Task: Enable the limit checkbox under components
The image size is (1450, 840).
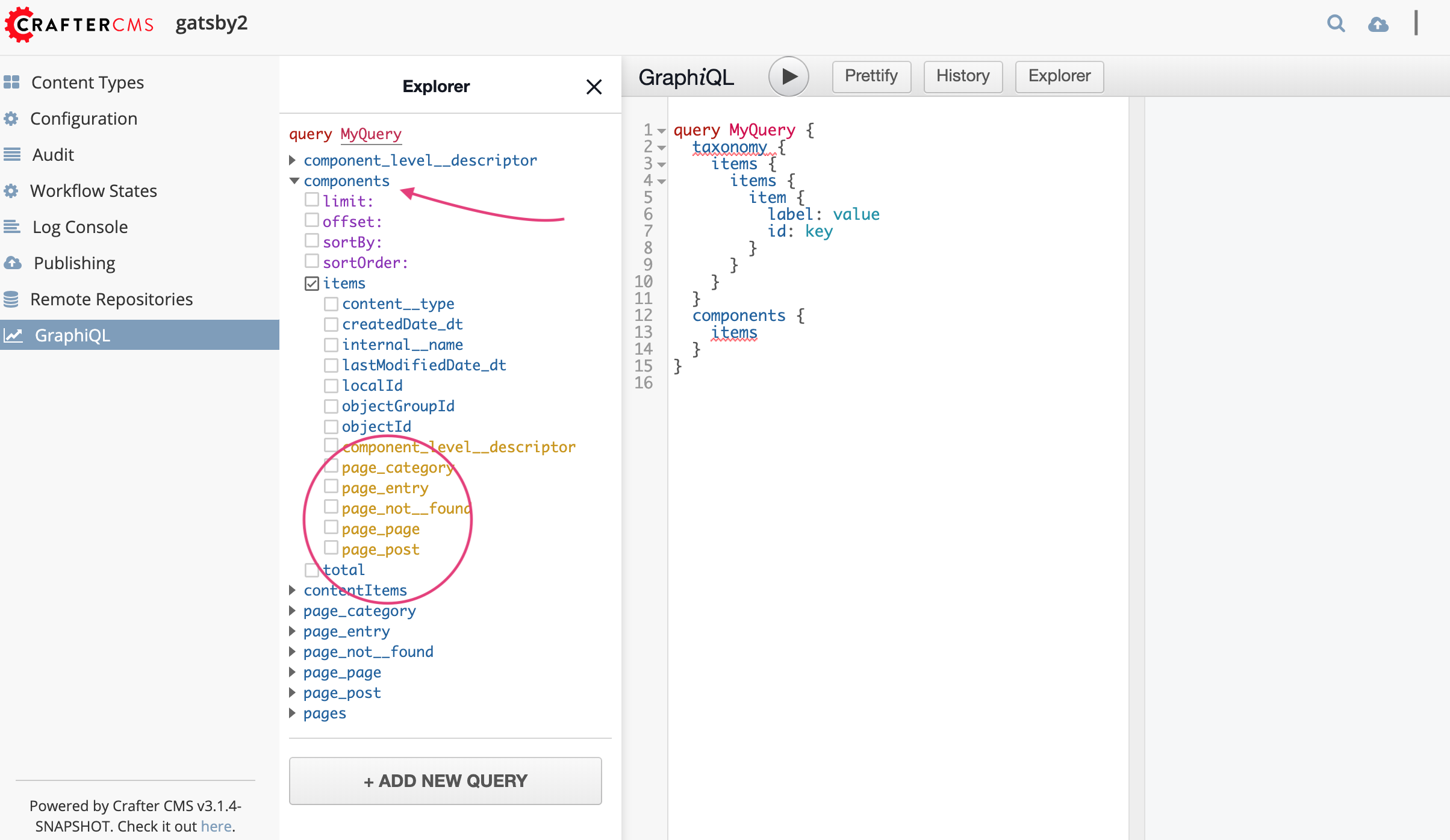Action: tap(312, 199)
